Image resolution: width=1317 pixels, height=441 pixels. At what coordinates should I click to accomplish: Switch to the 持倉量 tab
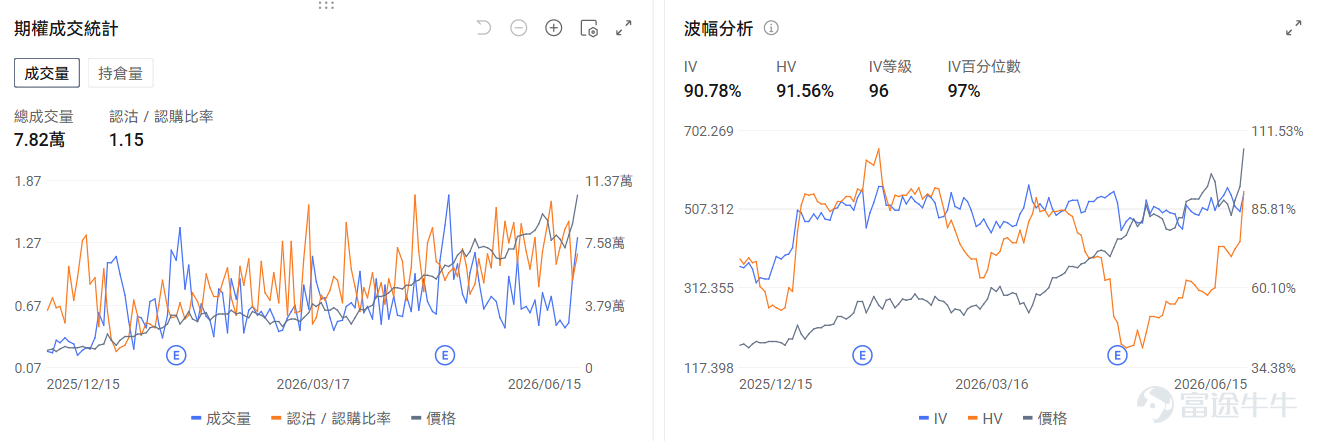pos(120,73)
